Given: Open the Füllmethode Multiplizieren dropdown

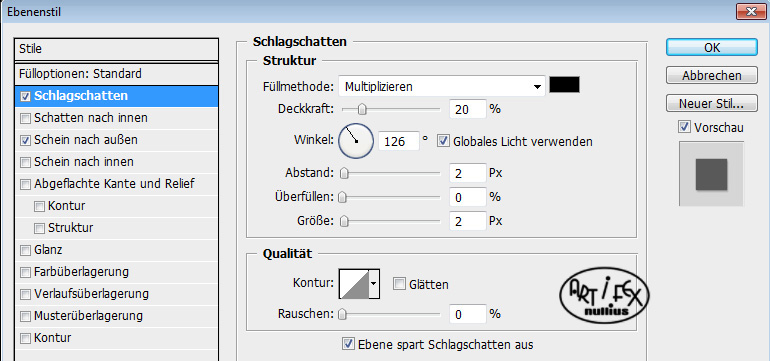Looking at the screenshot, I should click(442, 87).
